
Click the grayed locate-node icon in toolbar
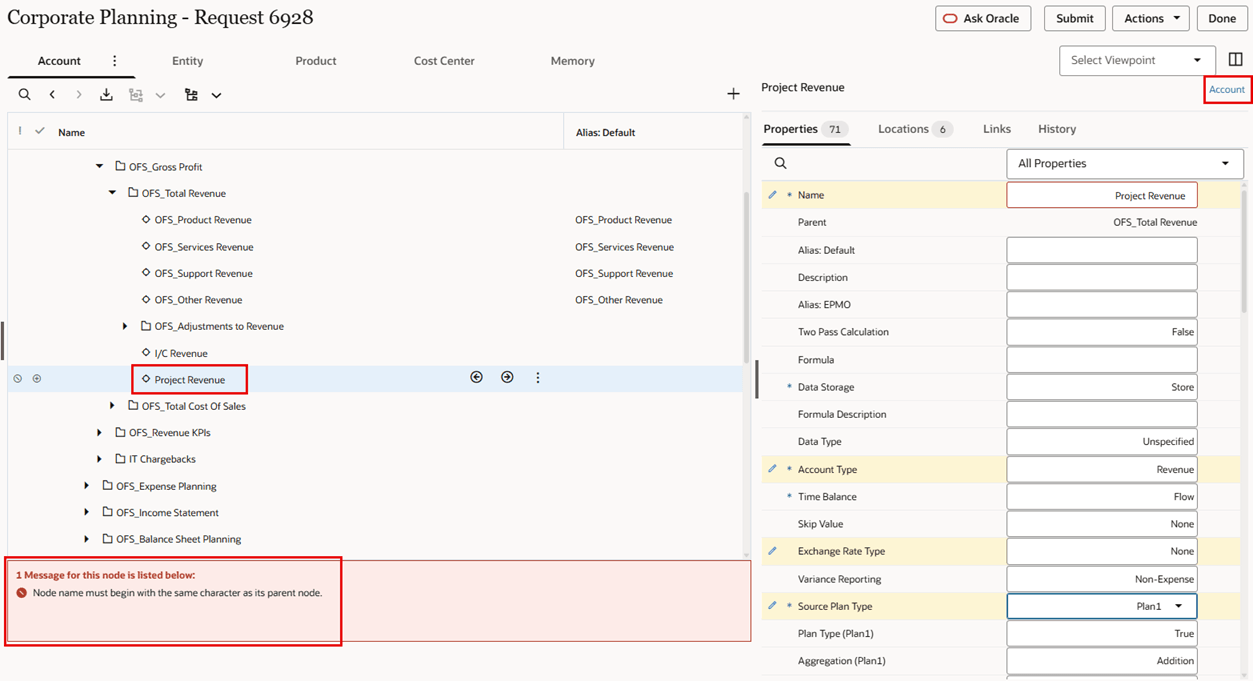pos(136,95)
